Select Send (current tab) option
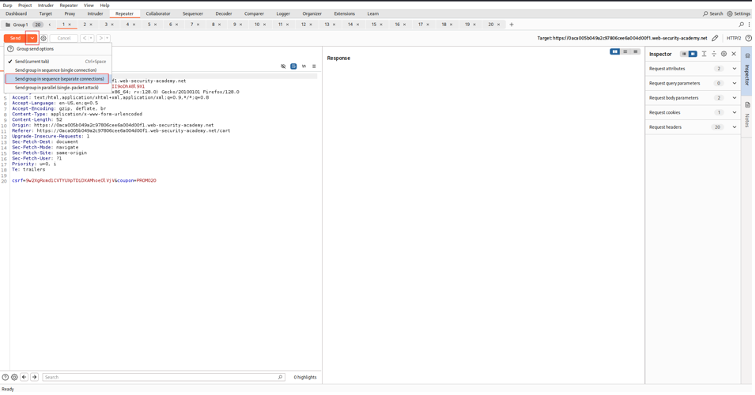755x395 pixels. 58,62
